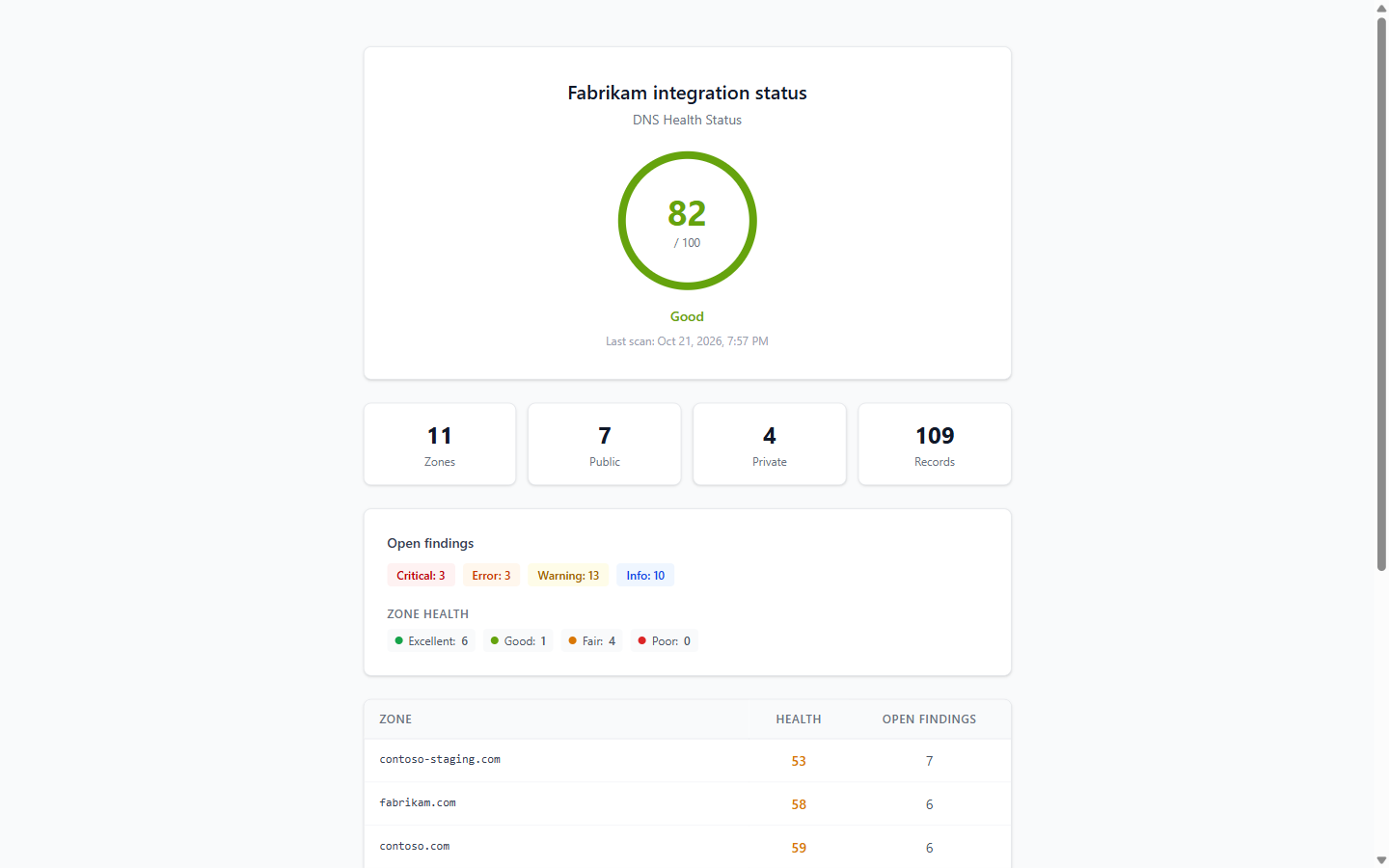Click the ZONE column header
This screenshot has width=1389, height=868.
[395, 719]
